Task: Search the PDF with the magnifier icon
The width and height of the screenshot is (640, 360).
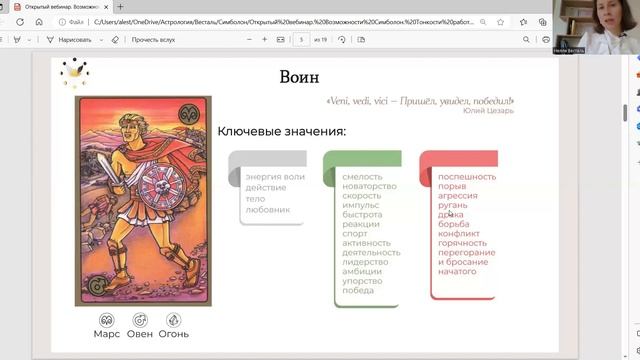Action: [x=526, y=40]
